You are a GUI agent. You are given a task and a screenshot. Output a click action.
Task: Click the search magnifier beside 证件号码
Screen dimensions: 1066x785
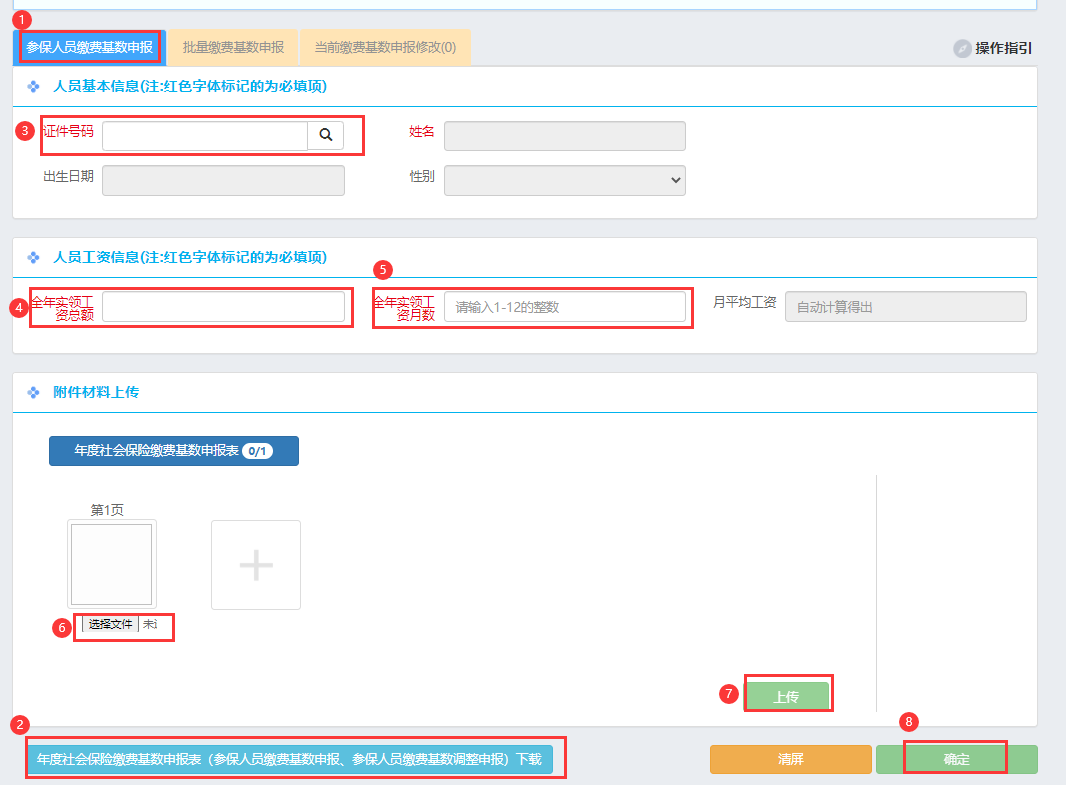point(325,136)
